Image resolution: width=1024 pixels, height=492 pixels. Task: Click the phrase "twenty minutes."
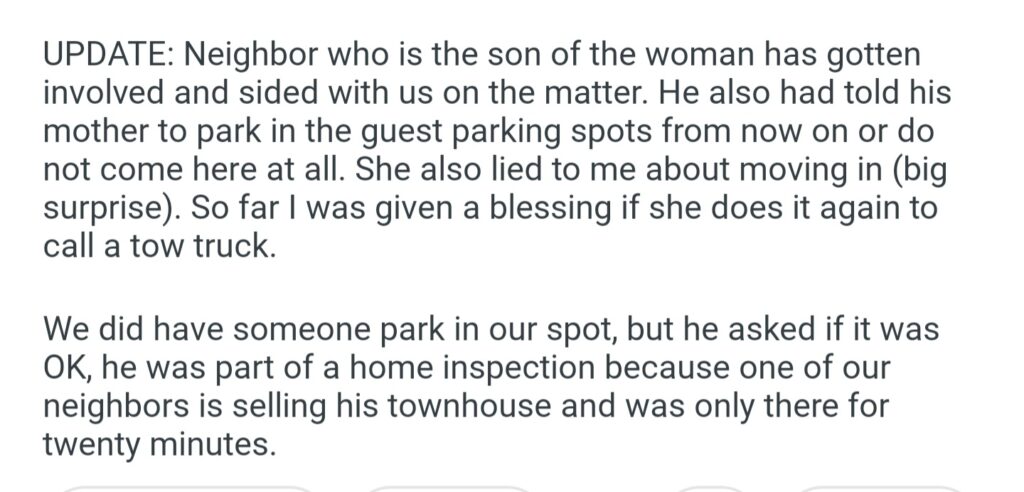[x=157, y=446]
